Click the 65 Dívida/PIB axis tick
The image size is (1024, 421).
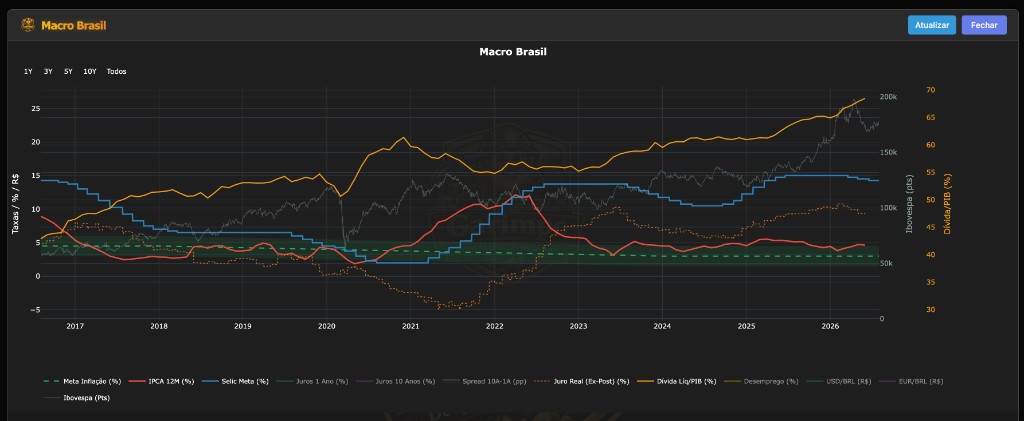[930, 117]
